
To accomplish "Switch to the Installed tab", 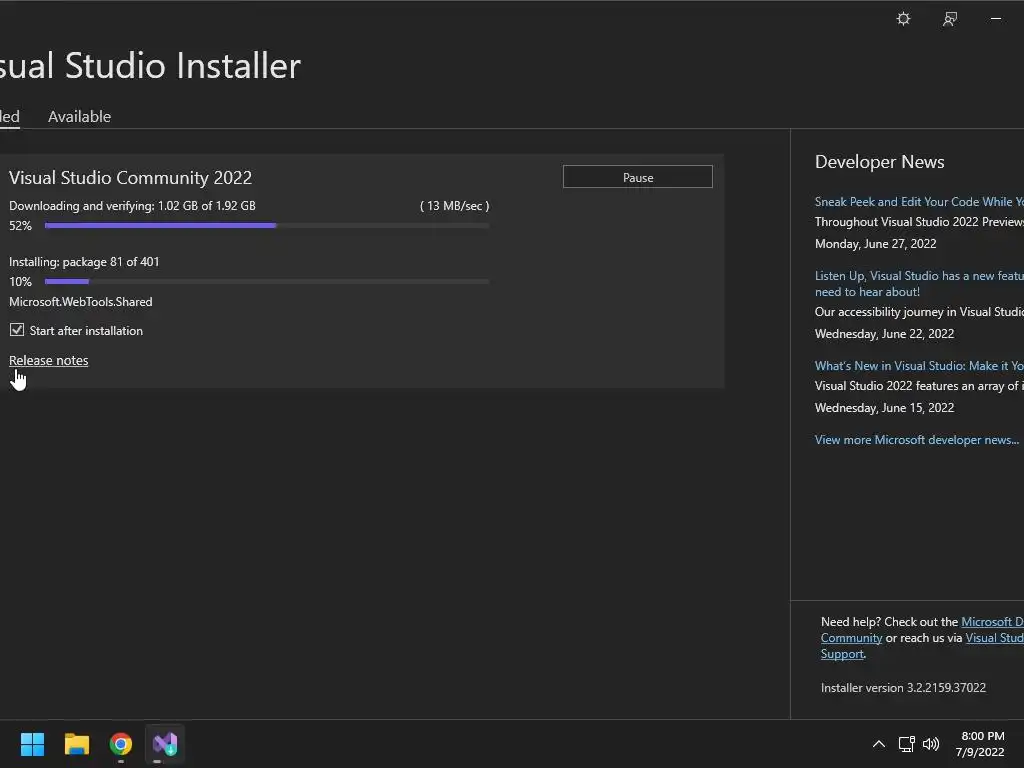I will point(10,116).
